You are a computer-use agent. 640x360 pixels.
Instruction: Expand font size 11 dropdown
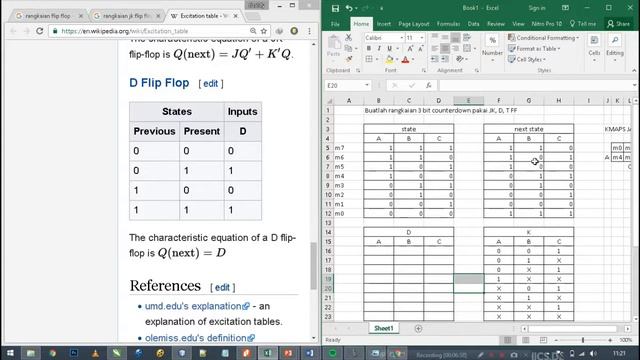[422, 38]
